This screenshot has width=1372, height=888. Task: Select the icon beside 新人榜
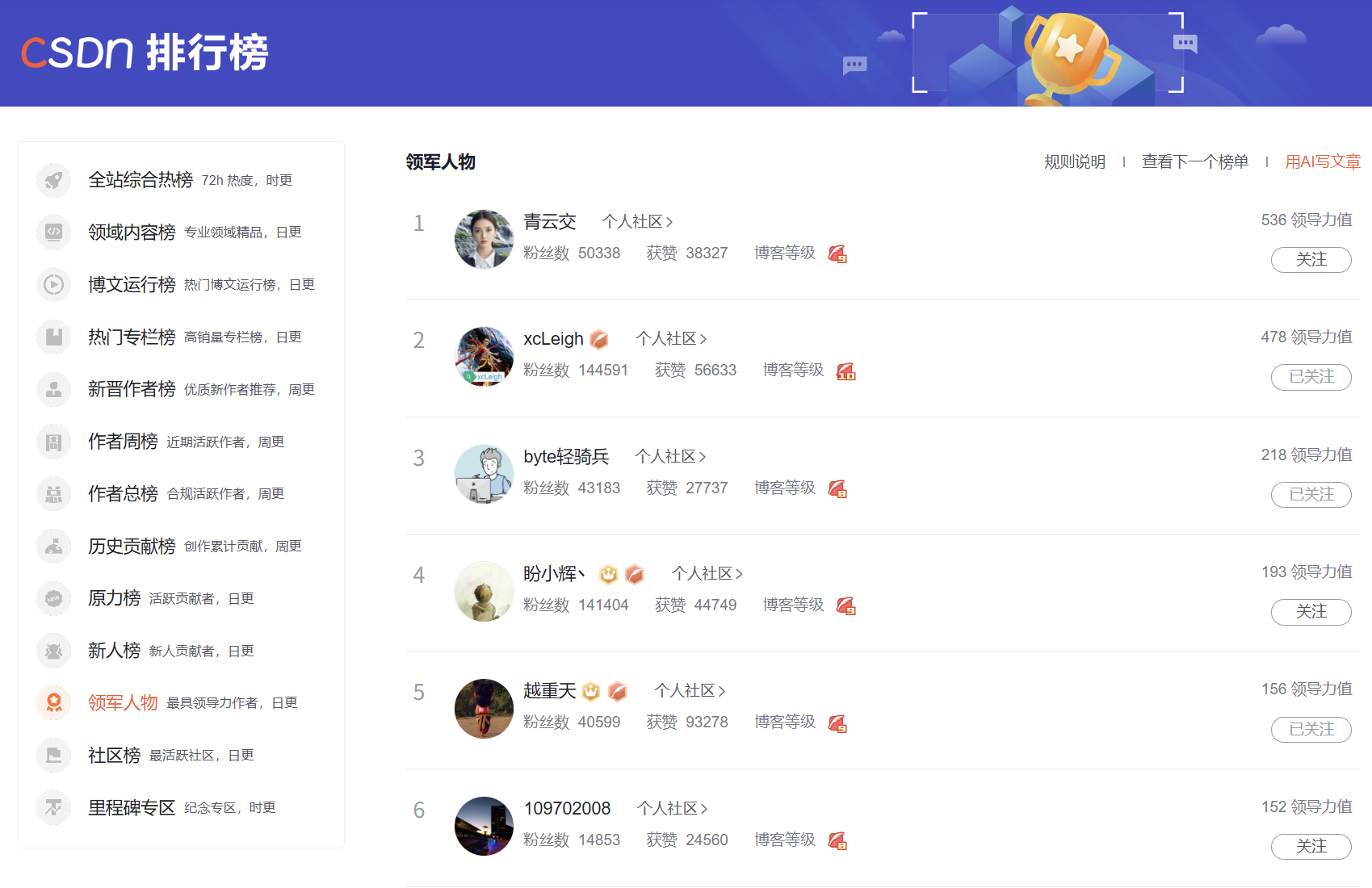point(54,651)
